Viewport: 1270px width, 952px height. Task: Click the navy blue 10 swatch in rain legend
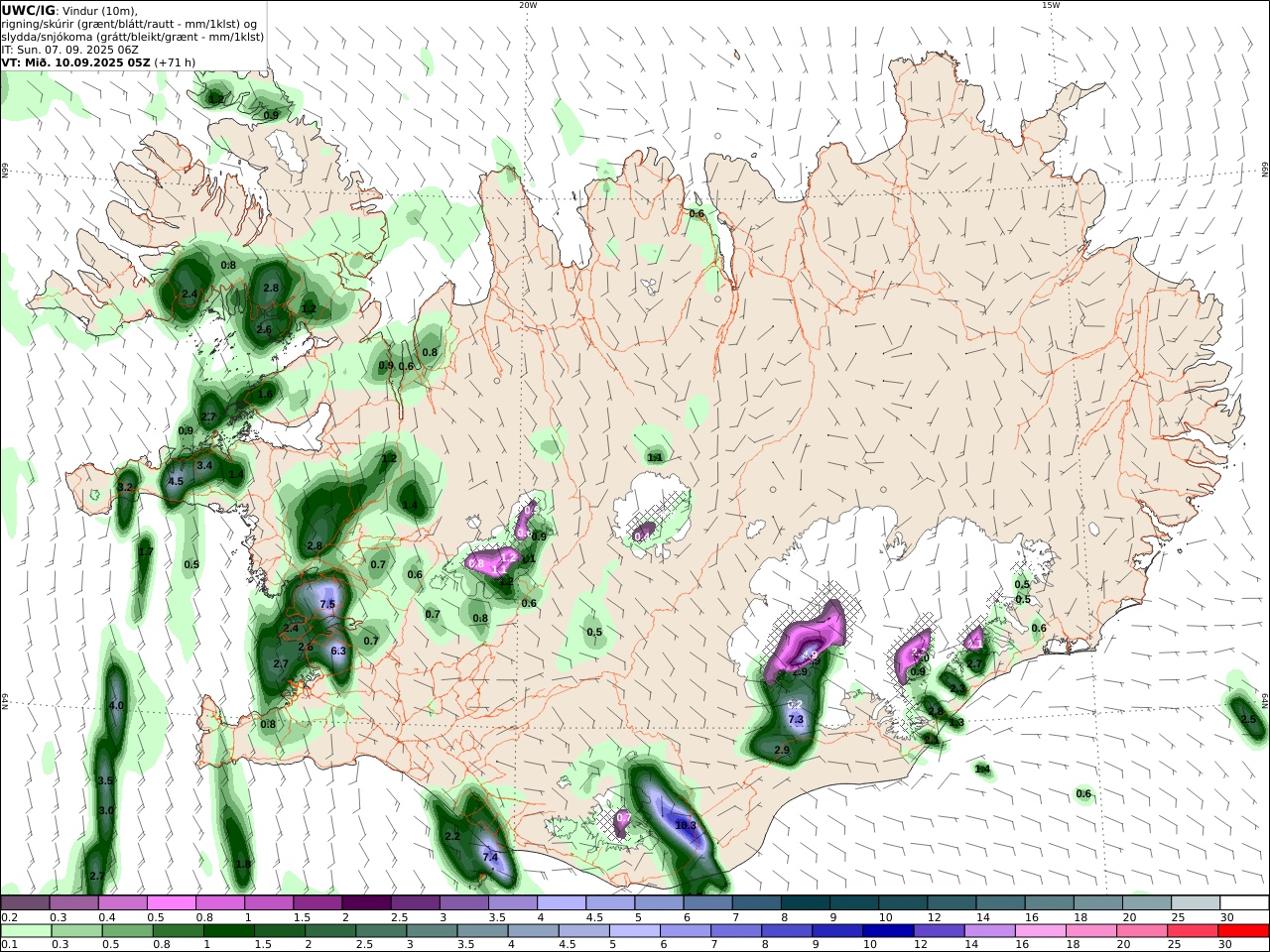coord(887,931)
